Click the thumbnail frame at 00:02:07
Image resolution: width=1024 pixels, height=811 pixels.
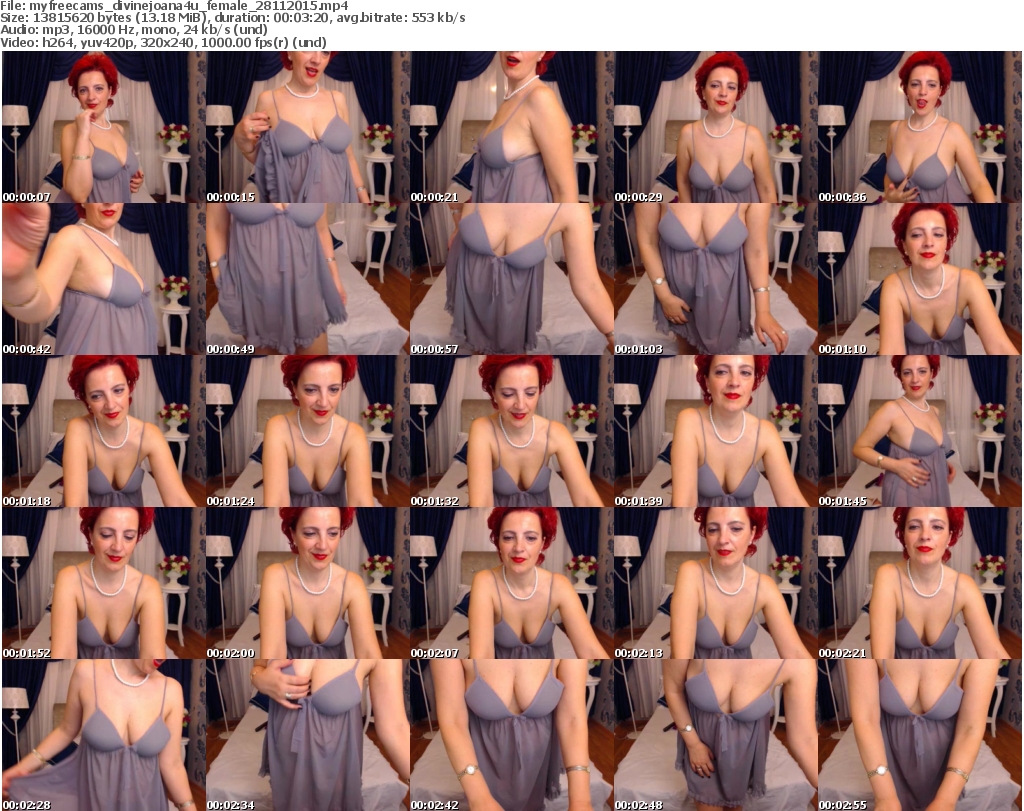pos(512,583)
